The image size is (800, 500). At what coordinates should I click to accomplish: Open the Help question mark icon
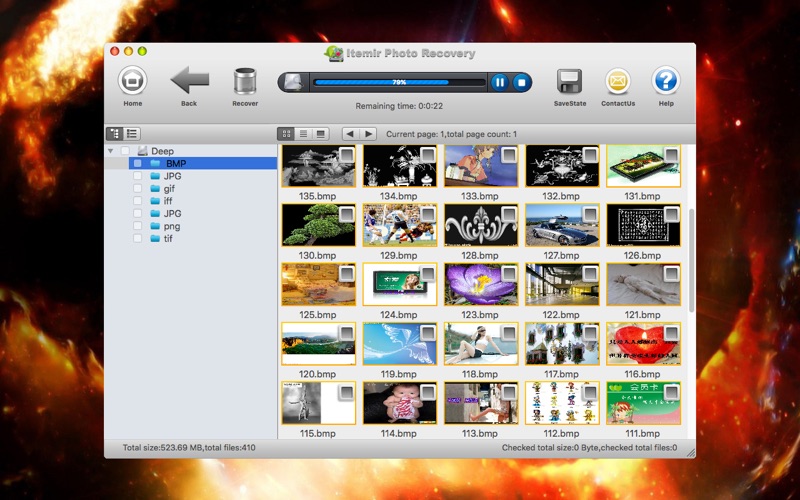666,82
